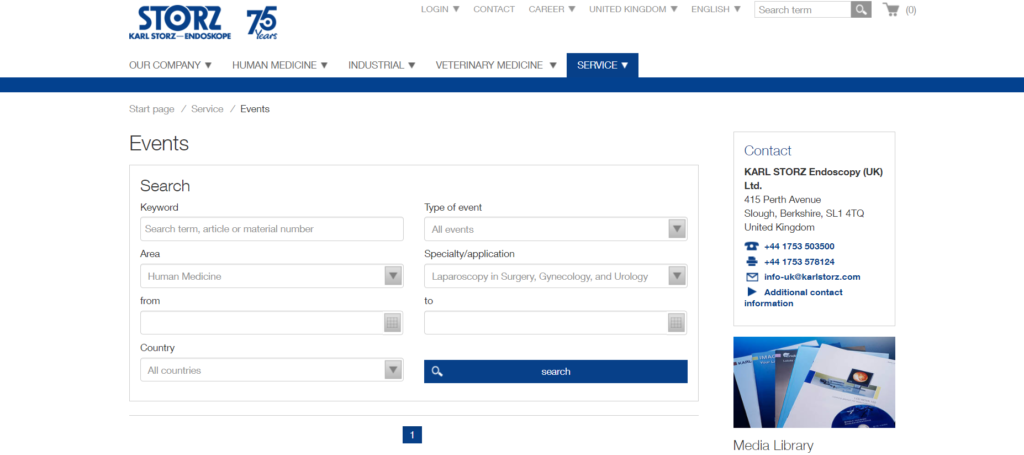Open Additional contact information link
1024x455 pixels.
coord(802,292)
